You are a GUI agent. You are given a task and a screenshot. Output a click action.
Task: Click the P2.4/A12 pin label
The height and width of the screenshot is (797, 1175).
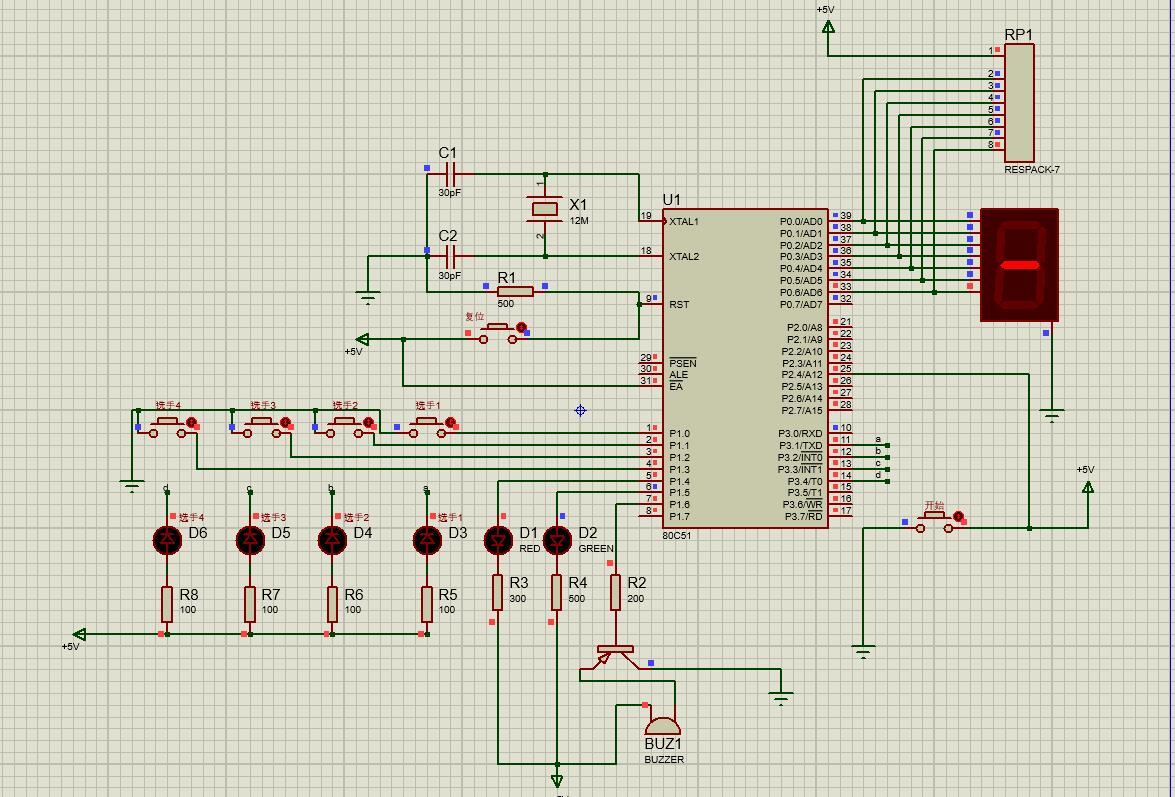(x=802, y=375)
